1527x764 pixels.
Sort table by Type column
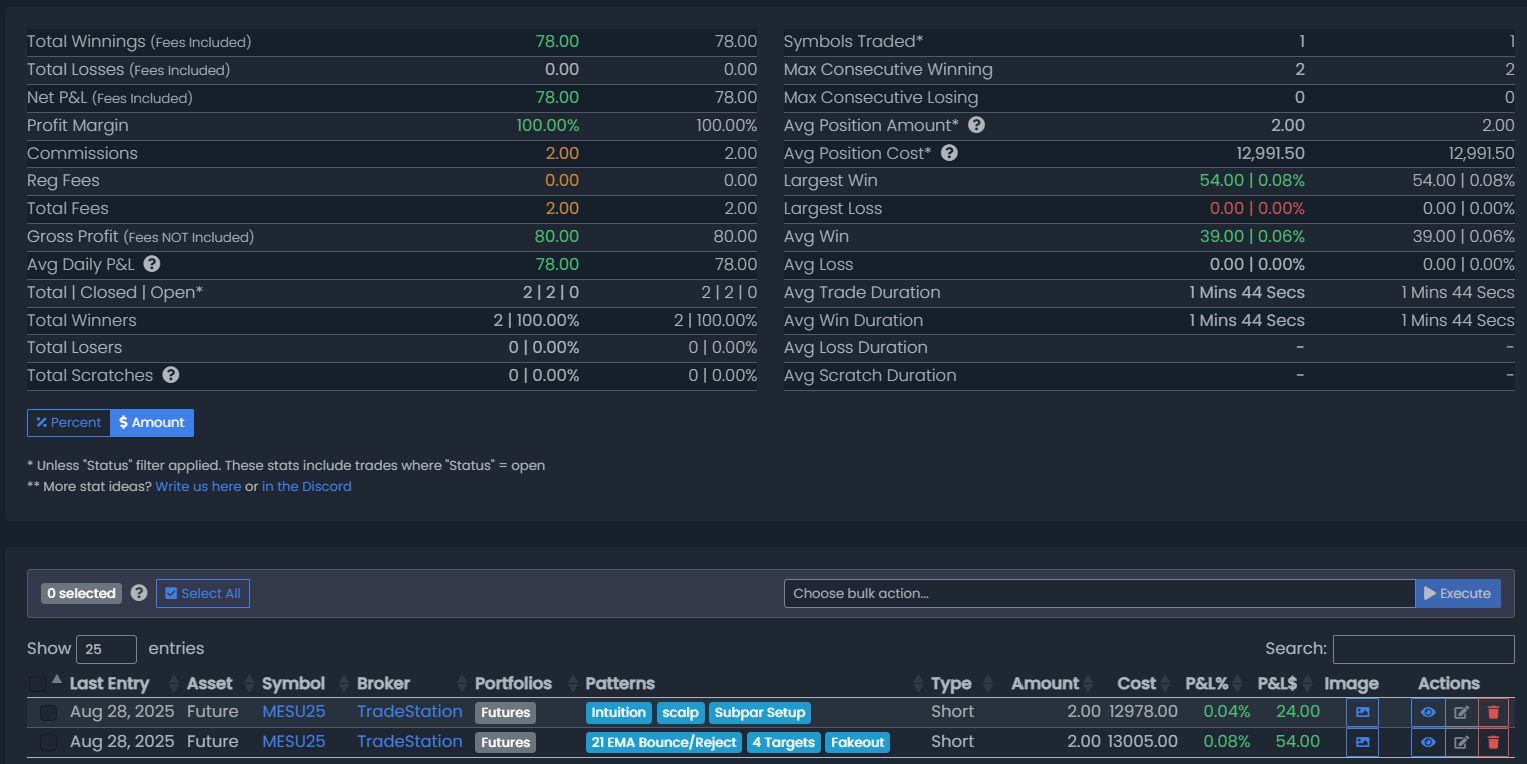tap(951, 684)
